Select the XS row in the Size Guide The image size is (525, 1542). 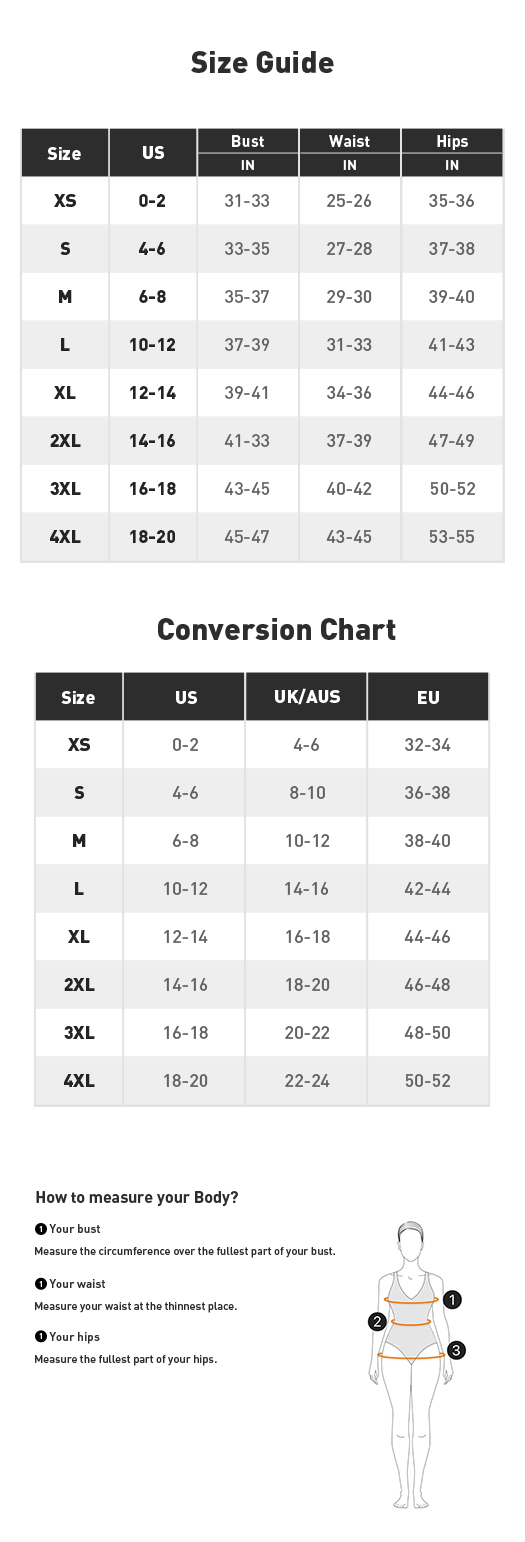pyautogui.click(x=262, y=201)
